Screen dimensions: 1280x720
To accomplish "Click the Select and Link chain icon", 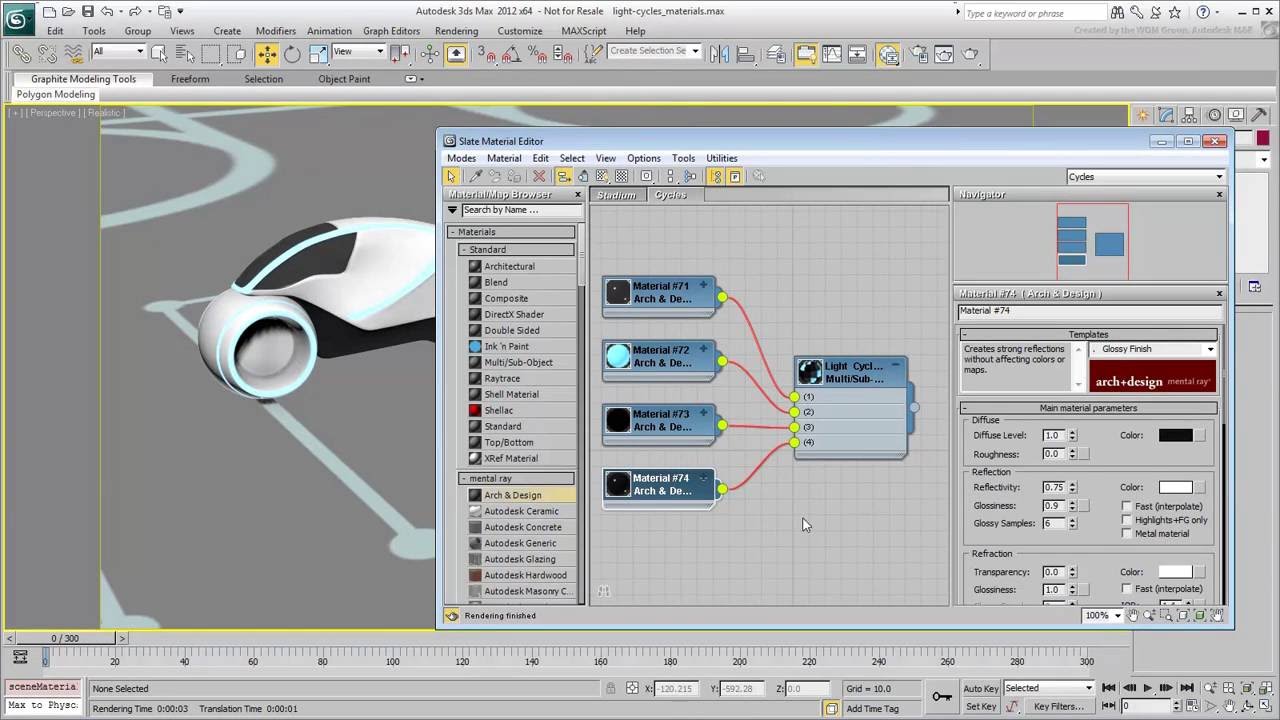I will [x=21, y=54].
